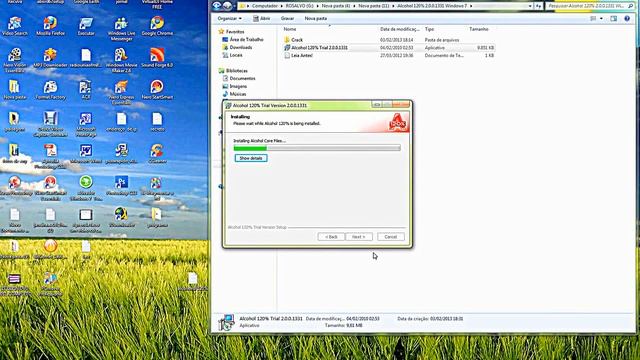
Task: Click the Explorer back navigation arrow
Action: point(217,6)
